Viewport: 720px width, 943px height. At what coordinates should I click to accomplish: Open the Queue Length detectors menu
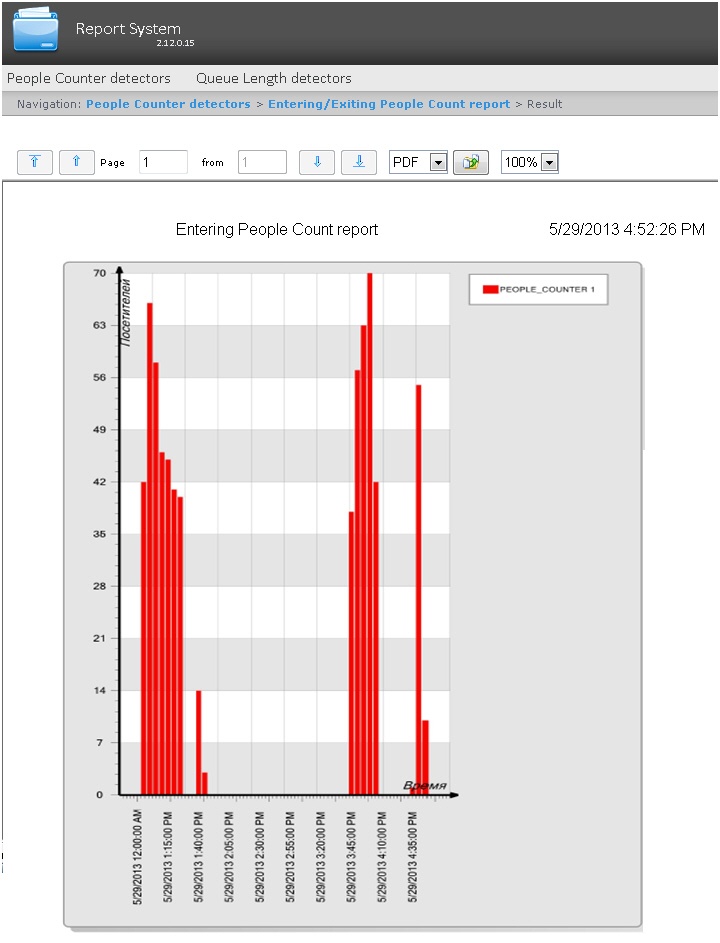pyautogui.click(x=273, y=78)
